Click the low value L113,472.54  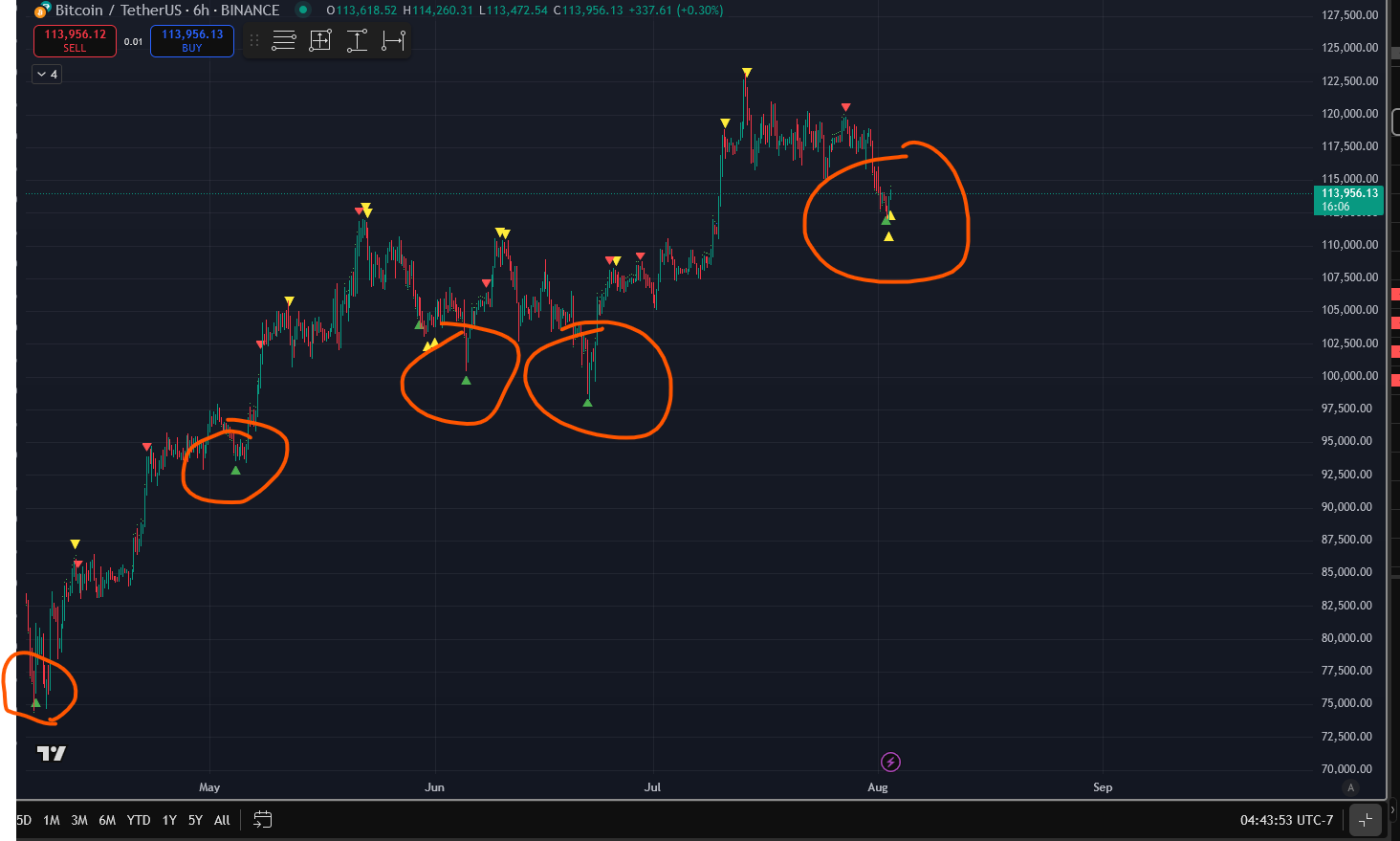pyautogui.click(x=514, y=11)
